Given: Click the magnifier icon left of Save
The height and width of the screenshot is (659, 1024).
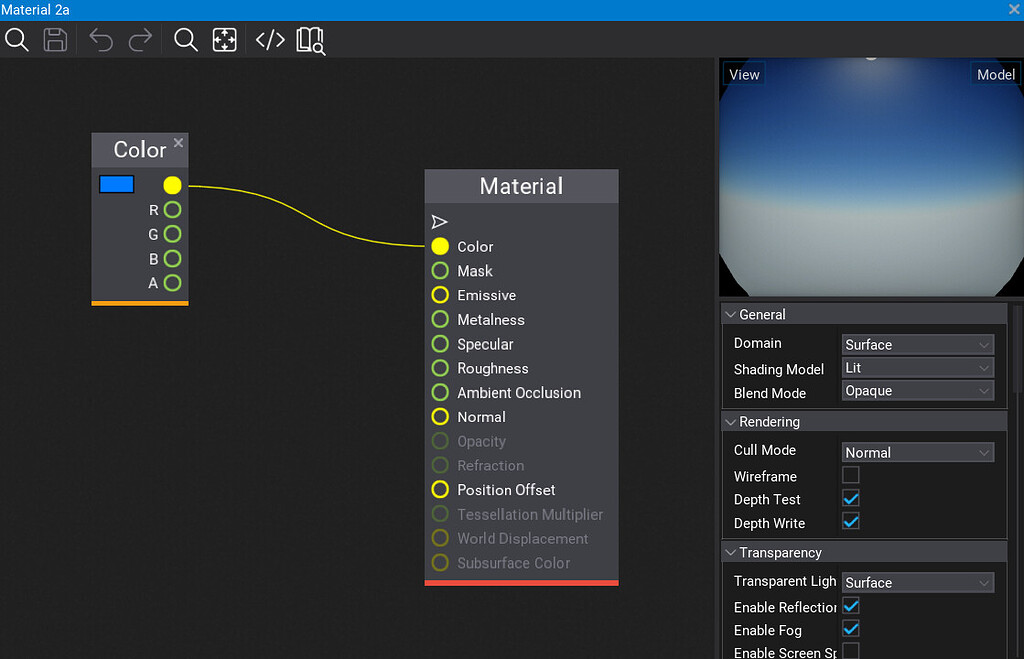Looking at the screenshot, I should (17, 40).
